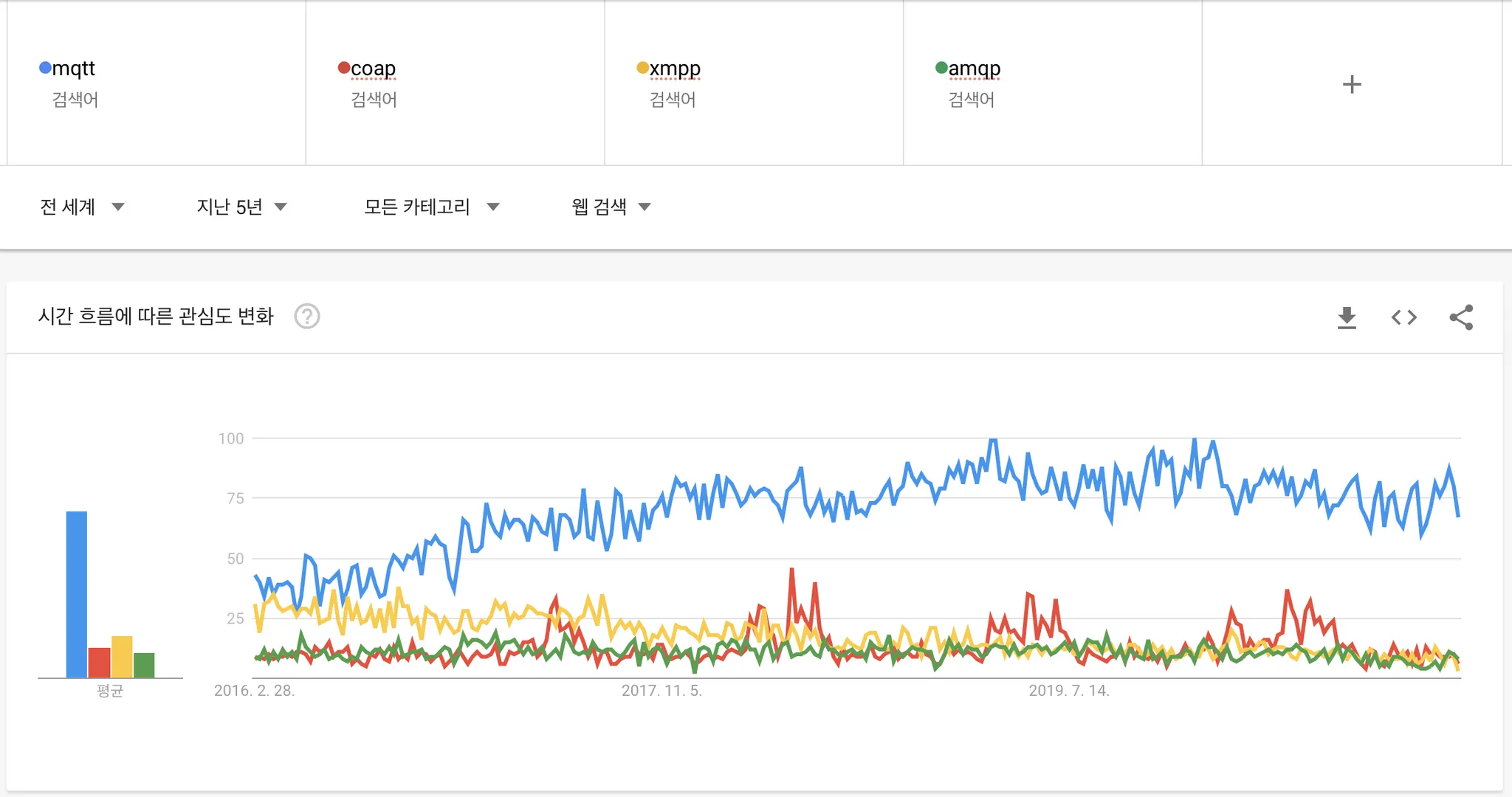
Task: Open help for 시간 흐름에 따른 관심도 변화
Action: point(307,317)
